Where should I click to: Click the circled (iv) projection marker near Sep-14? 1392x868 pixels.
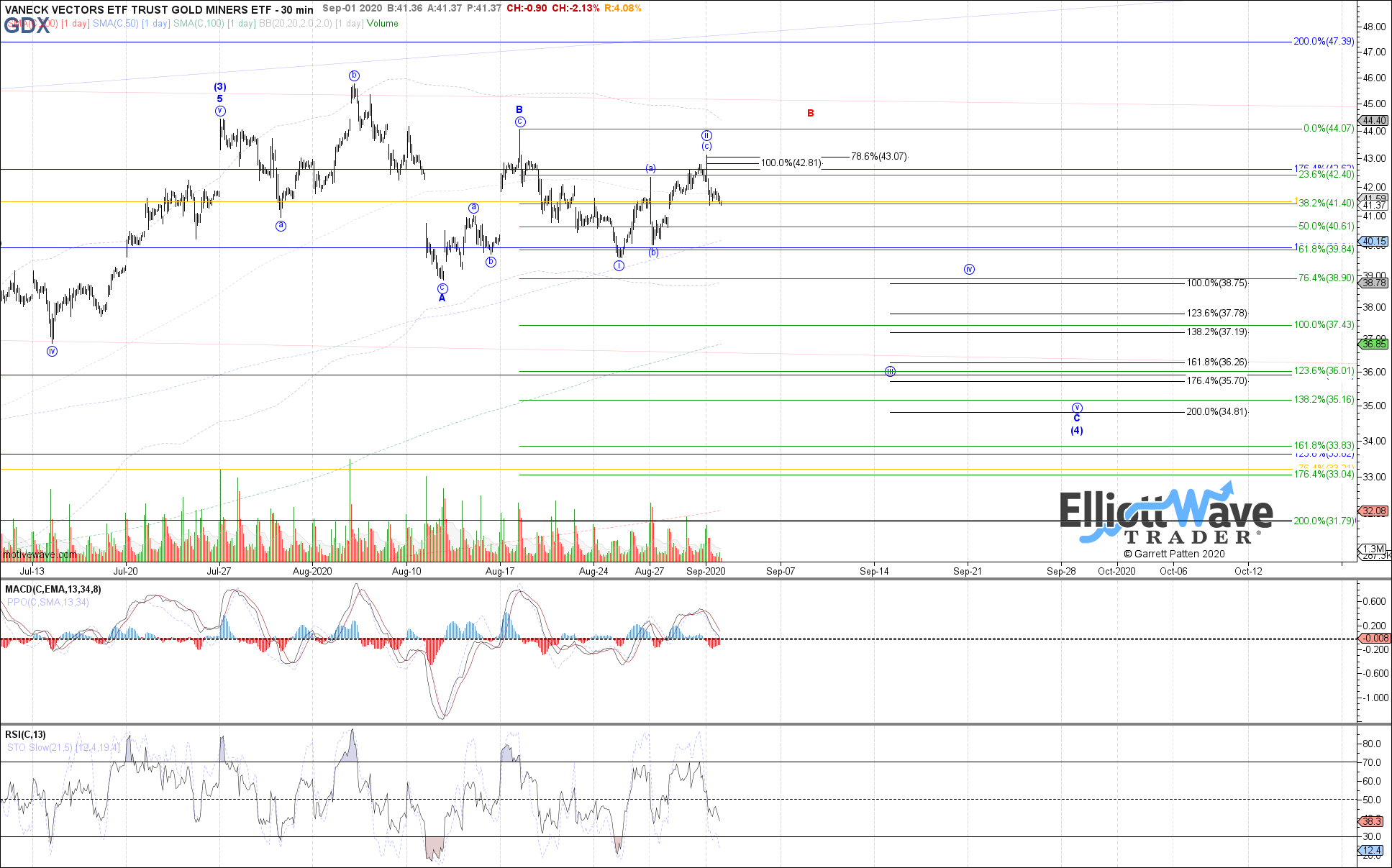pyautogui.click(x=969, y=269)
